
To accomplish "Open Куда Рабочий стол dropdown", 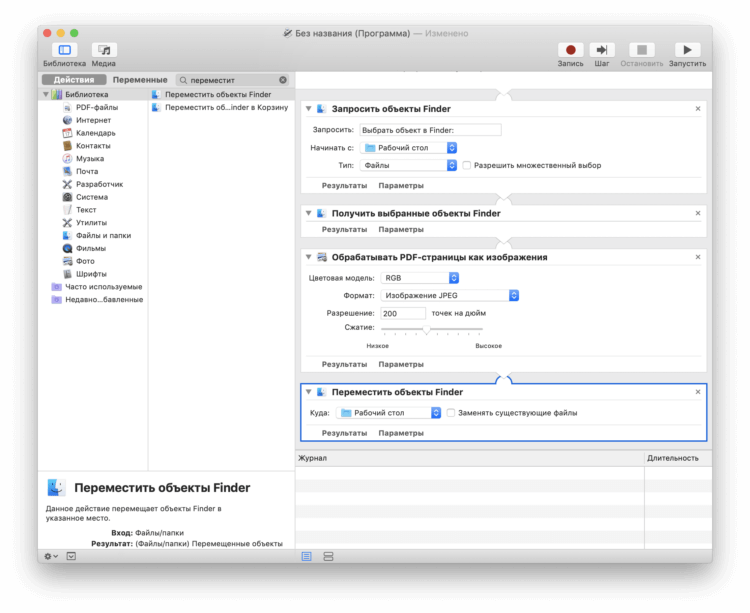I will [389, 413].
